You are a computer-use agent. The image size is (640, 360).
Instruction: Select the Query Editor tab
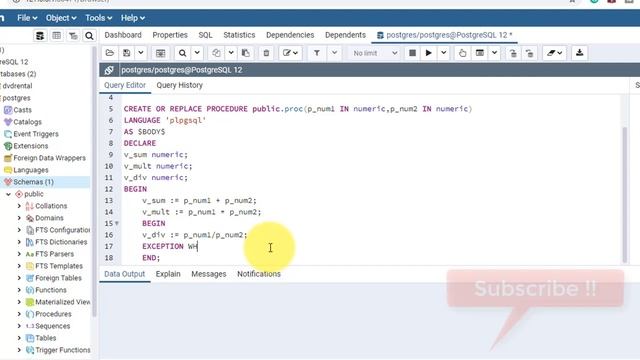click(x=125, y=85)
